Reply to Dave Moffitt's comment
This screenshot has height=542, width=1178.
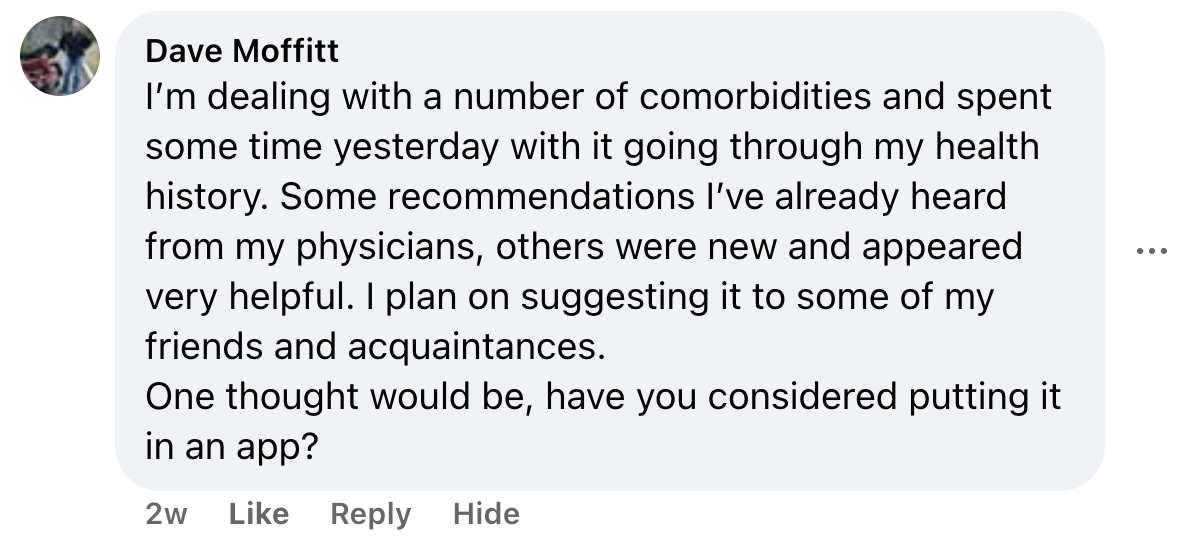pyautogui.click(x=370, y=514)
